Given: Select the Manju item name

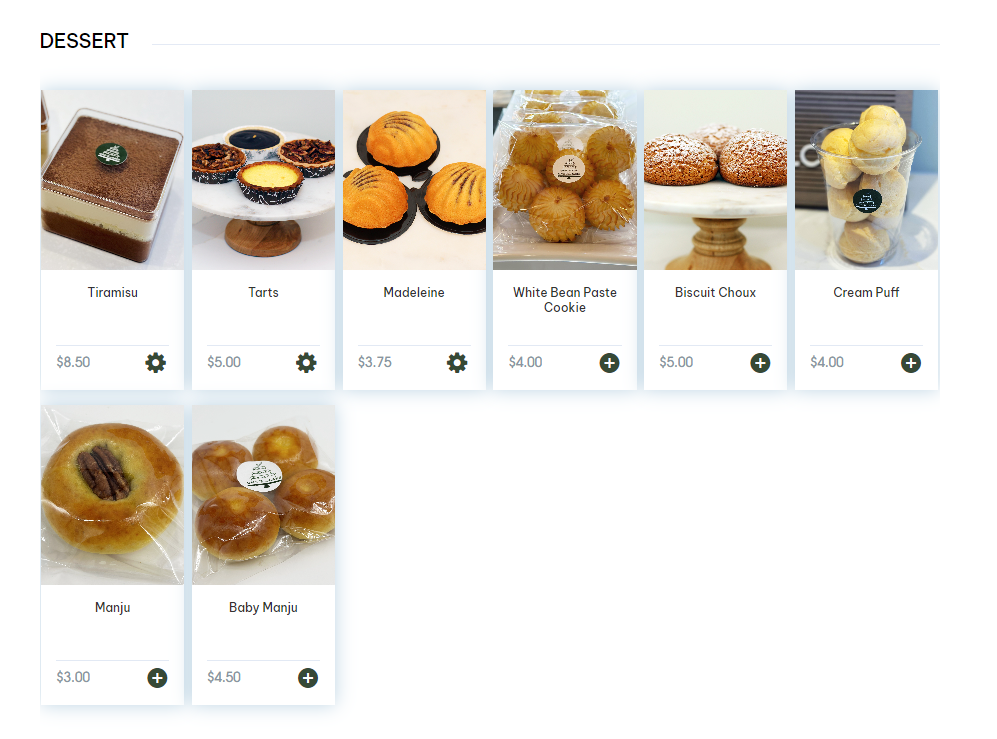Looking at the screenshot, I should pos(113,607).
